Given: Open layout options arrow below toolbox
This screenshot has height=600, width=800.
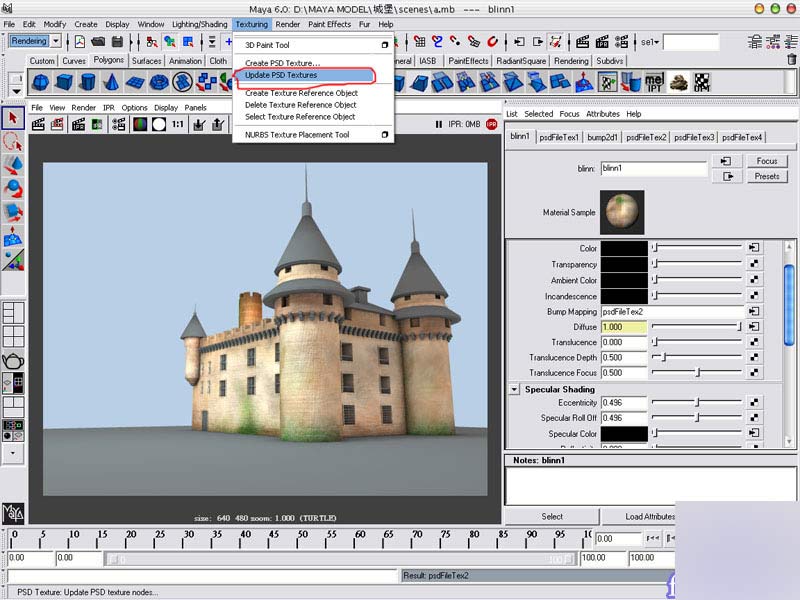Looking at the screenshot, I should 13,453.
